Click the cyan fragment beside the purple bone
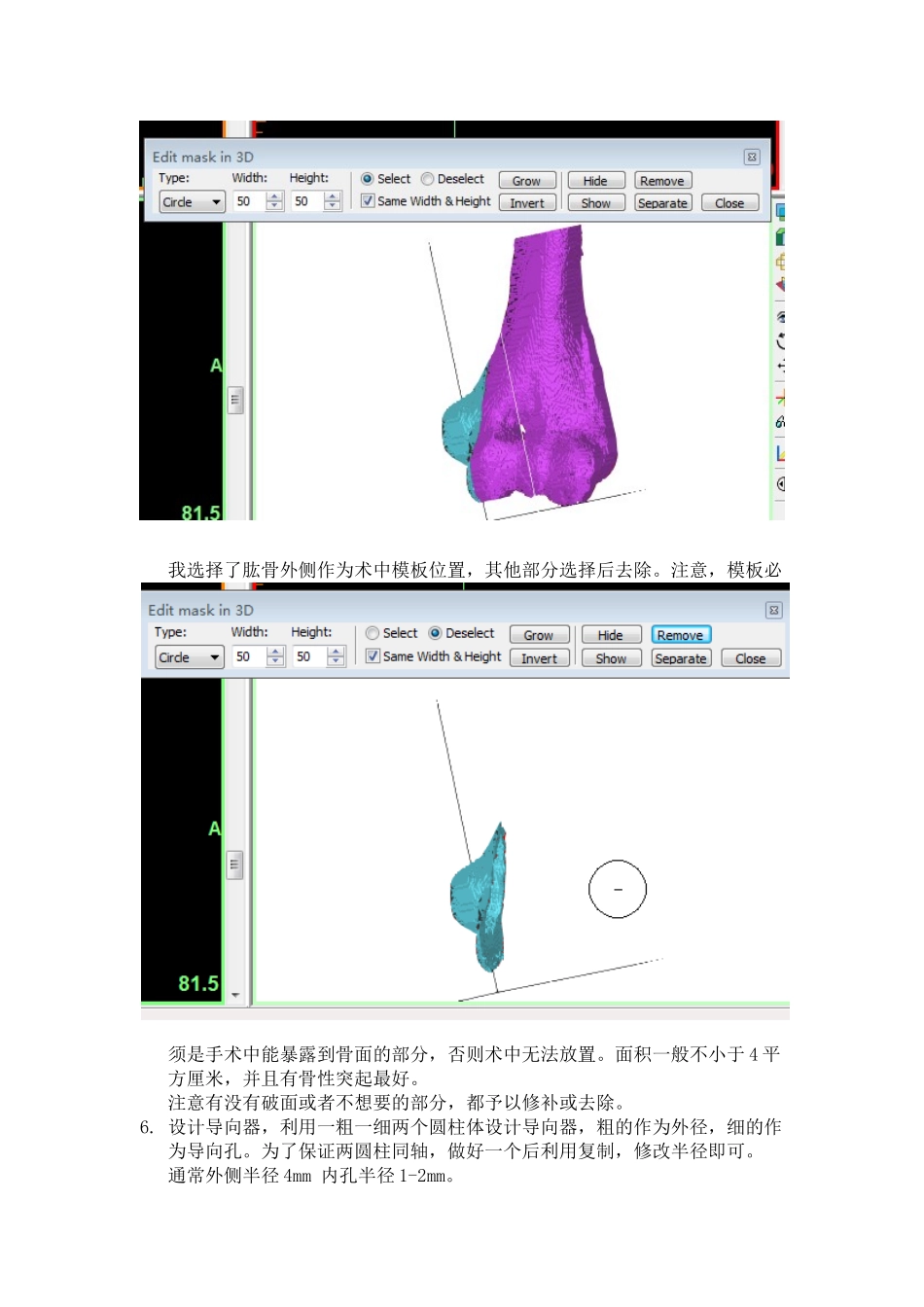Image resolution: width=924 pixels, height=1307 pixels. point(463,428)
